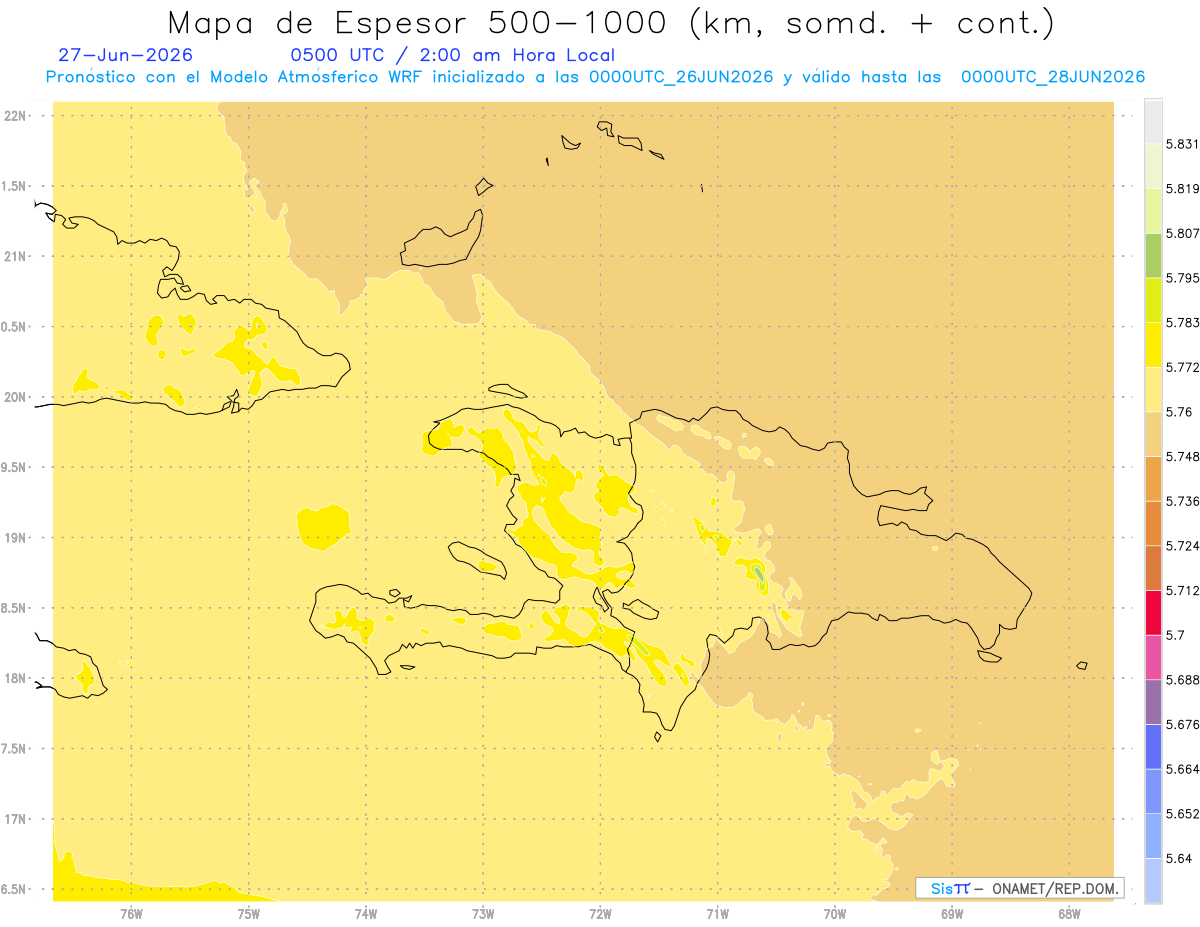Screen dimensions: 1200x927
Task: Click the bright yellow swatch between 5.783 and 5.772
Action: coord(1153,344)
